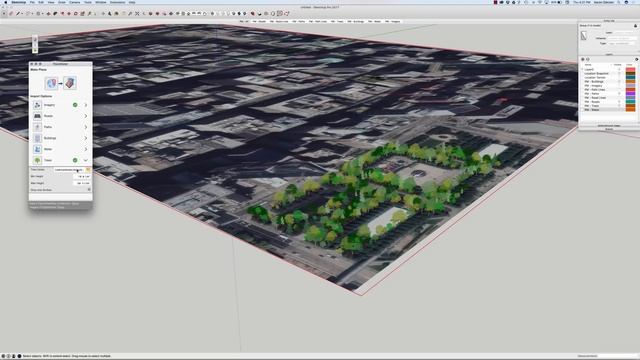Select PM - Path Lines layer row
The height and width of the screenshot is (360, 640).
tap(608, 89)
